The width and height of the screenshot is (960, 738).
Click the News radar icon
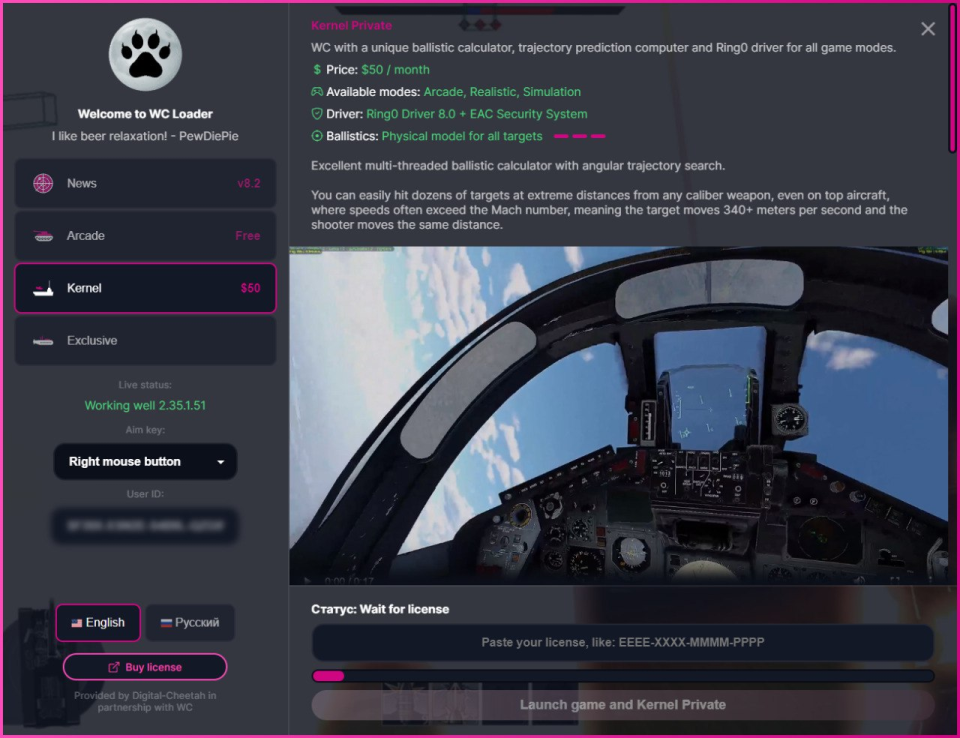43,183
